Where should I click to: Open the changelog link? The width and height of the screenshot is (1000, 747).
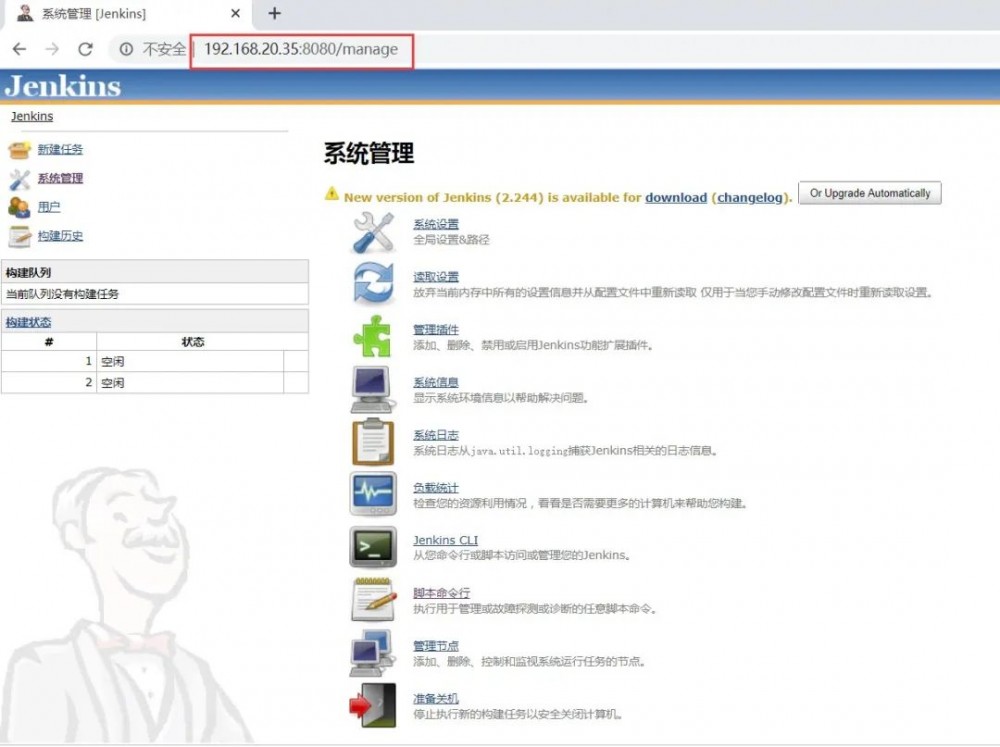(x=751, y=197)
